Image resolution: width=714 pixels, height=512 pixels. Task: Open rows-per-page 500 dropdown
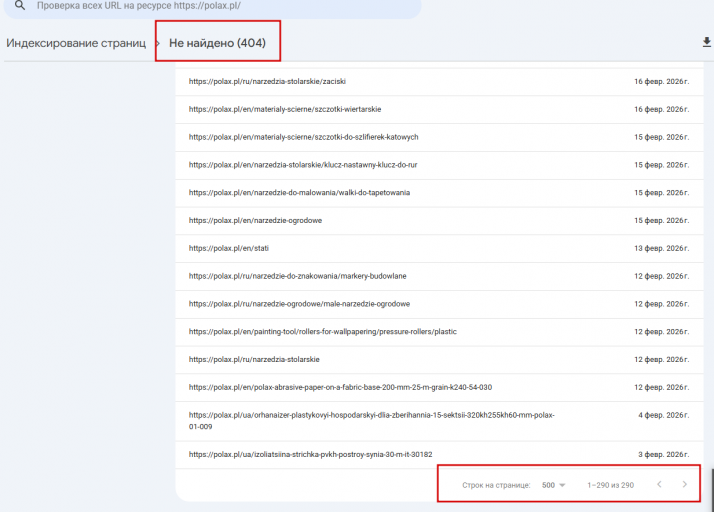click(x=553, y=485)
